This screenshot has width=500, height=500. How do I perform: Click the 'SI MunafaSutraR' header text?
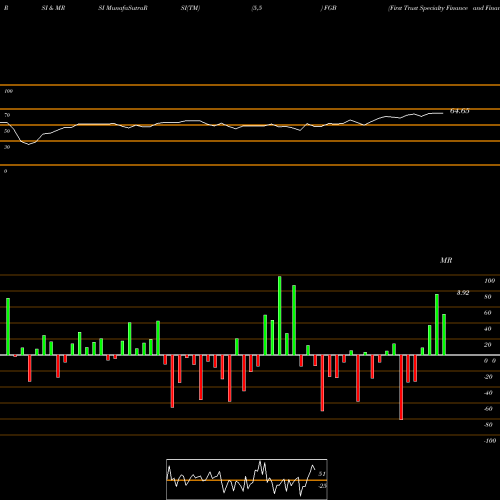pyautogui.click(x=123, y=8)
